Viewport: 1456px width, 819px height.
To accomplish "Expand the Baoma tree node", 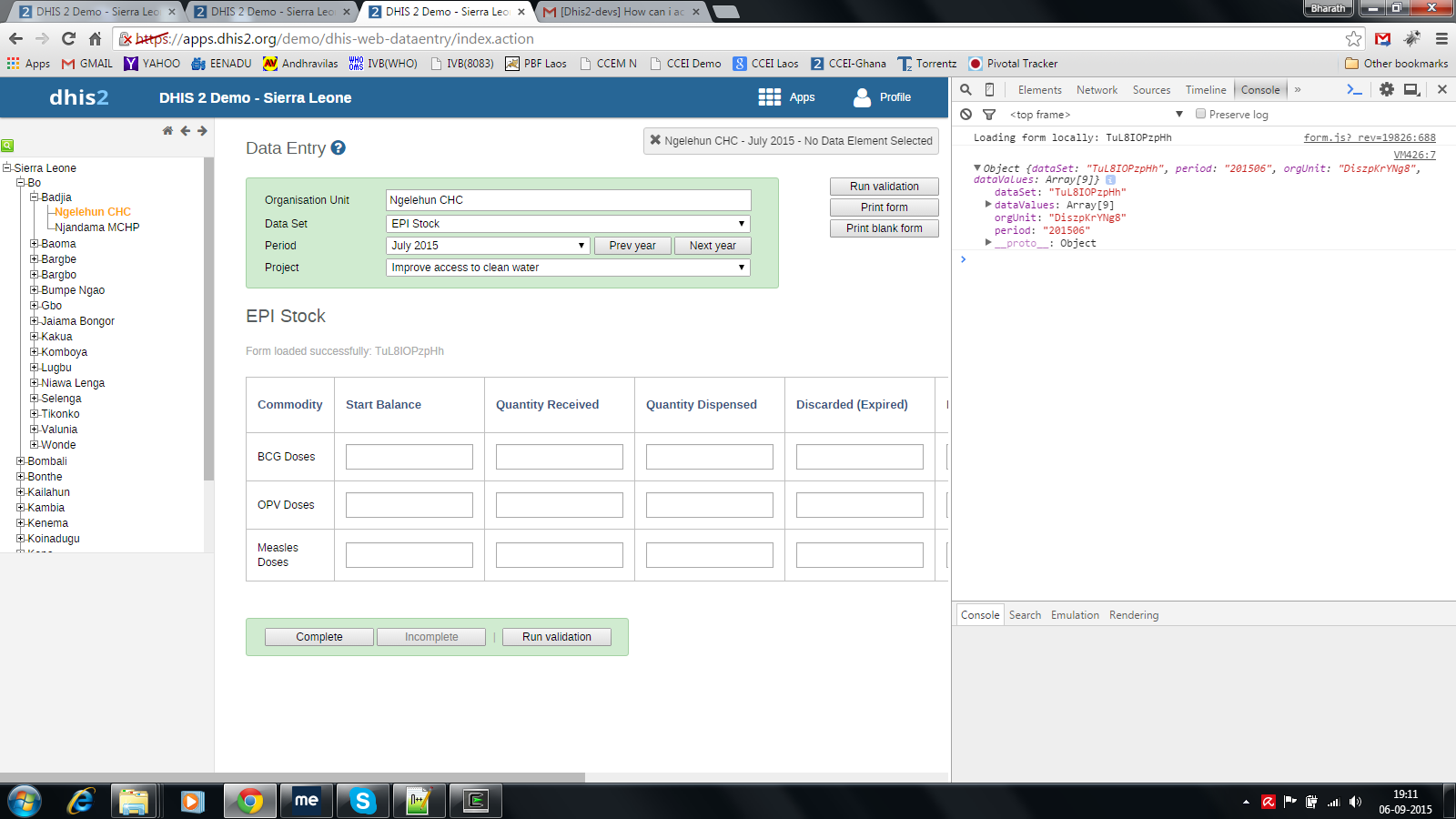I will (35, 244).
